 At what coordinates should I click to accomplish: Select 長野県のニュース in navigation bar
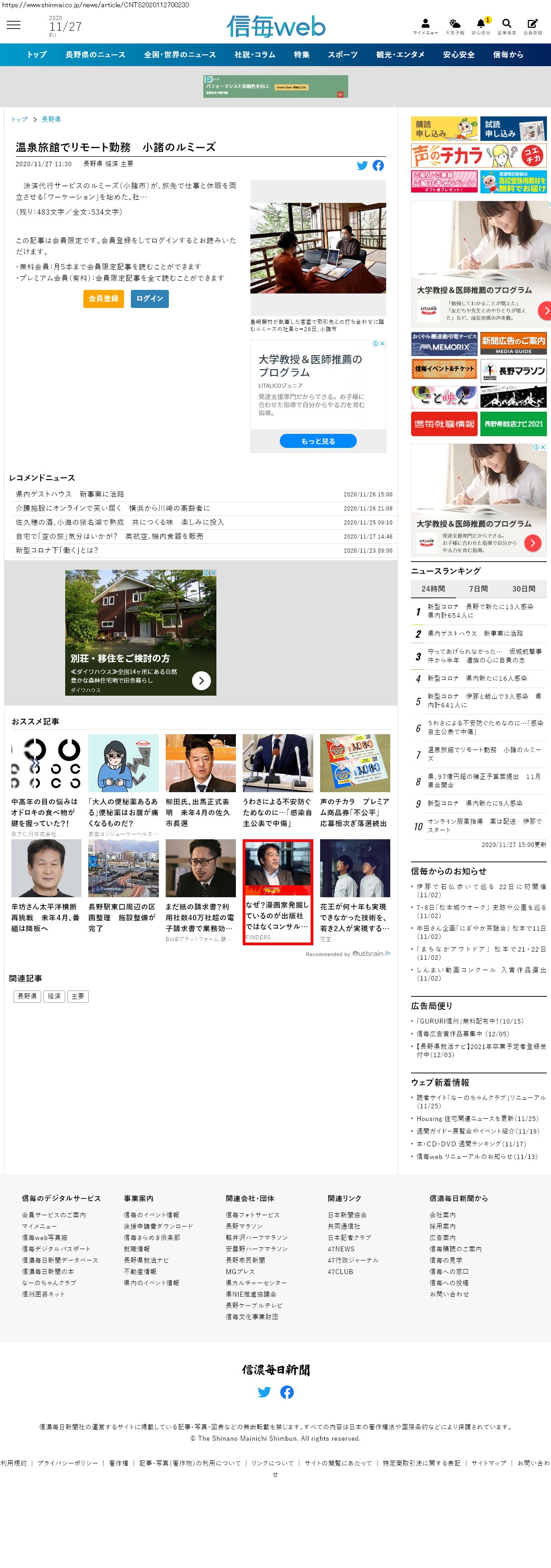[96, 55]
